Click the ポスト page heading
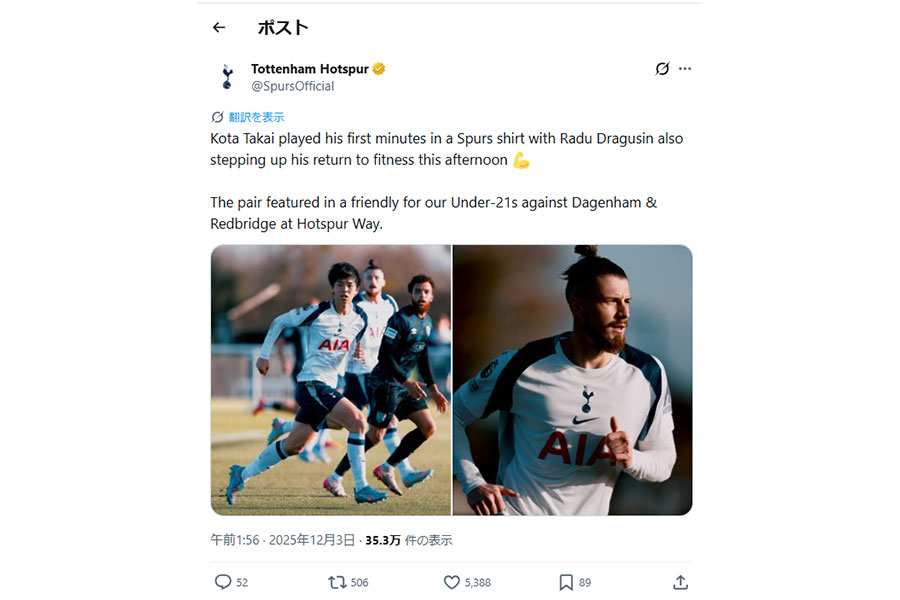The height and width of the screenshot is (600, 900). pyautogui.click(x=283, y=28)
